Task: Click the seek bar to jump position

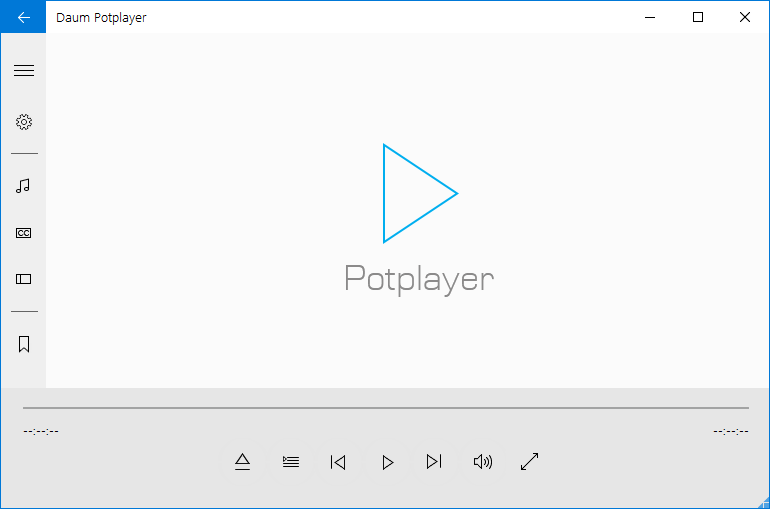Action: tap(385, 408)
